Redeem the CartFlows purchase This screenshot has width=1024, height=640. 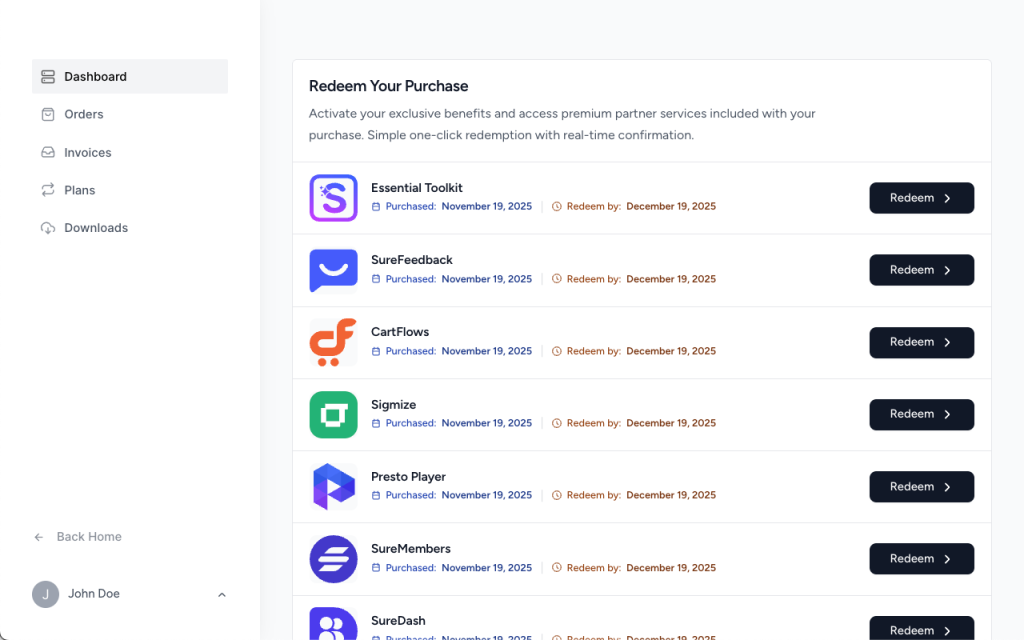[921, 342]
